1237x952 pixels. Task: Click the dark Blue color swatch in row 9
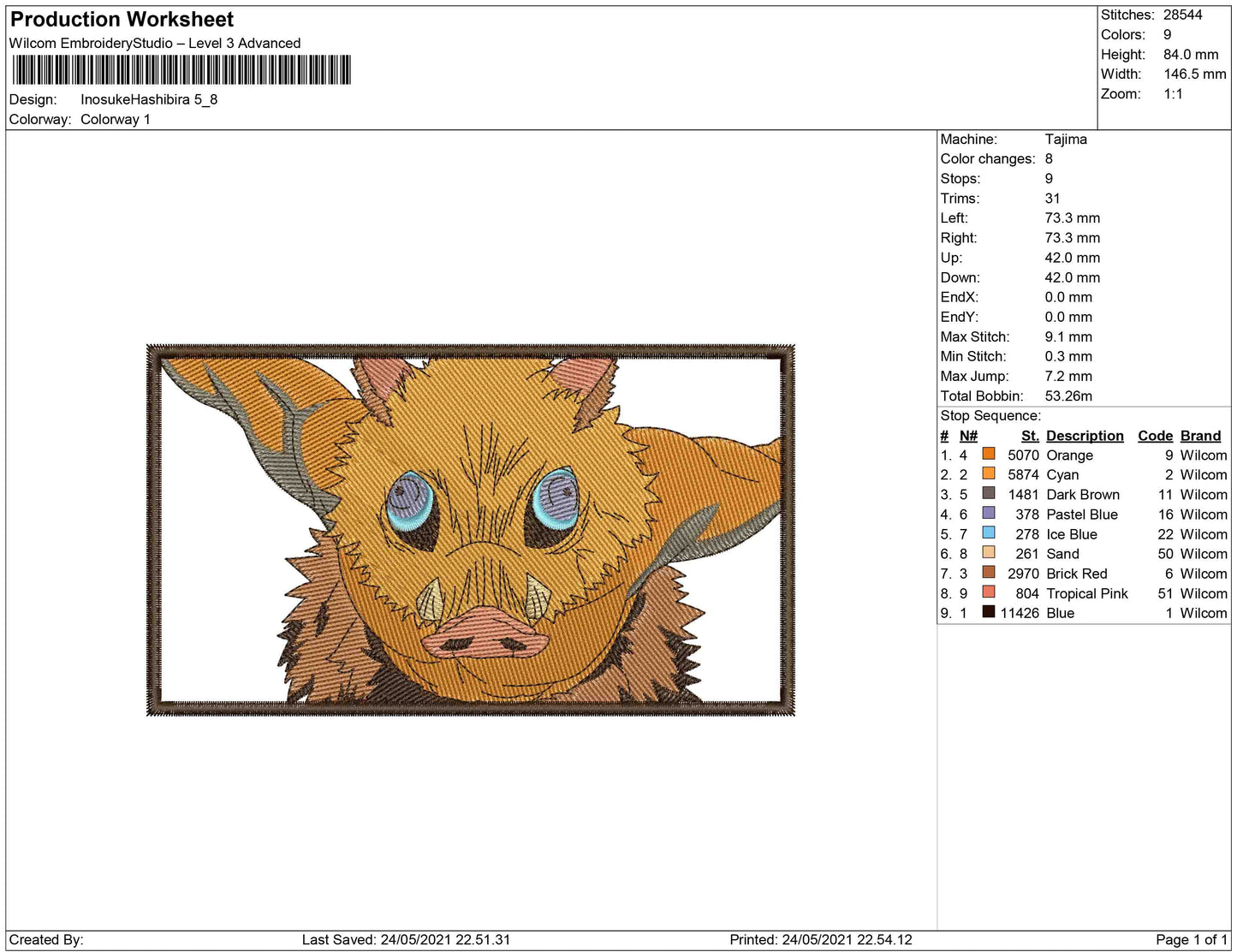pyautogui.click(x=989, y=611)
